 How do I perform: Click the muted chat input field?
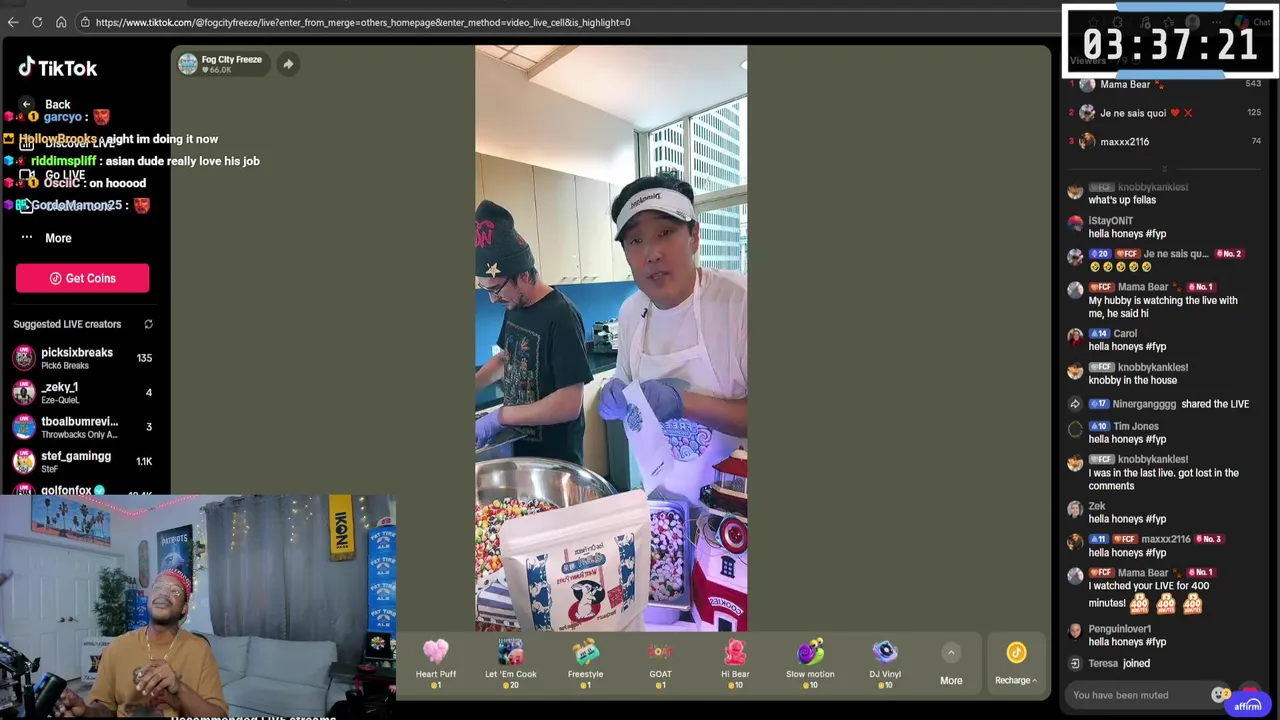[x=1135, y=695]
